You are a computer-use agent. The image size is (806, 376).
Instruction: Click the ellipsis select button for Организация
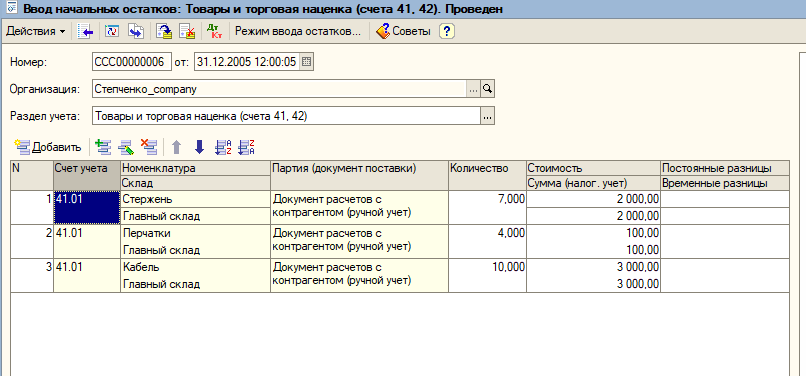coord(473,89)
